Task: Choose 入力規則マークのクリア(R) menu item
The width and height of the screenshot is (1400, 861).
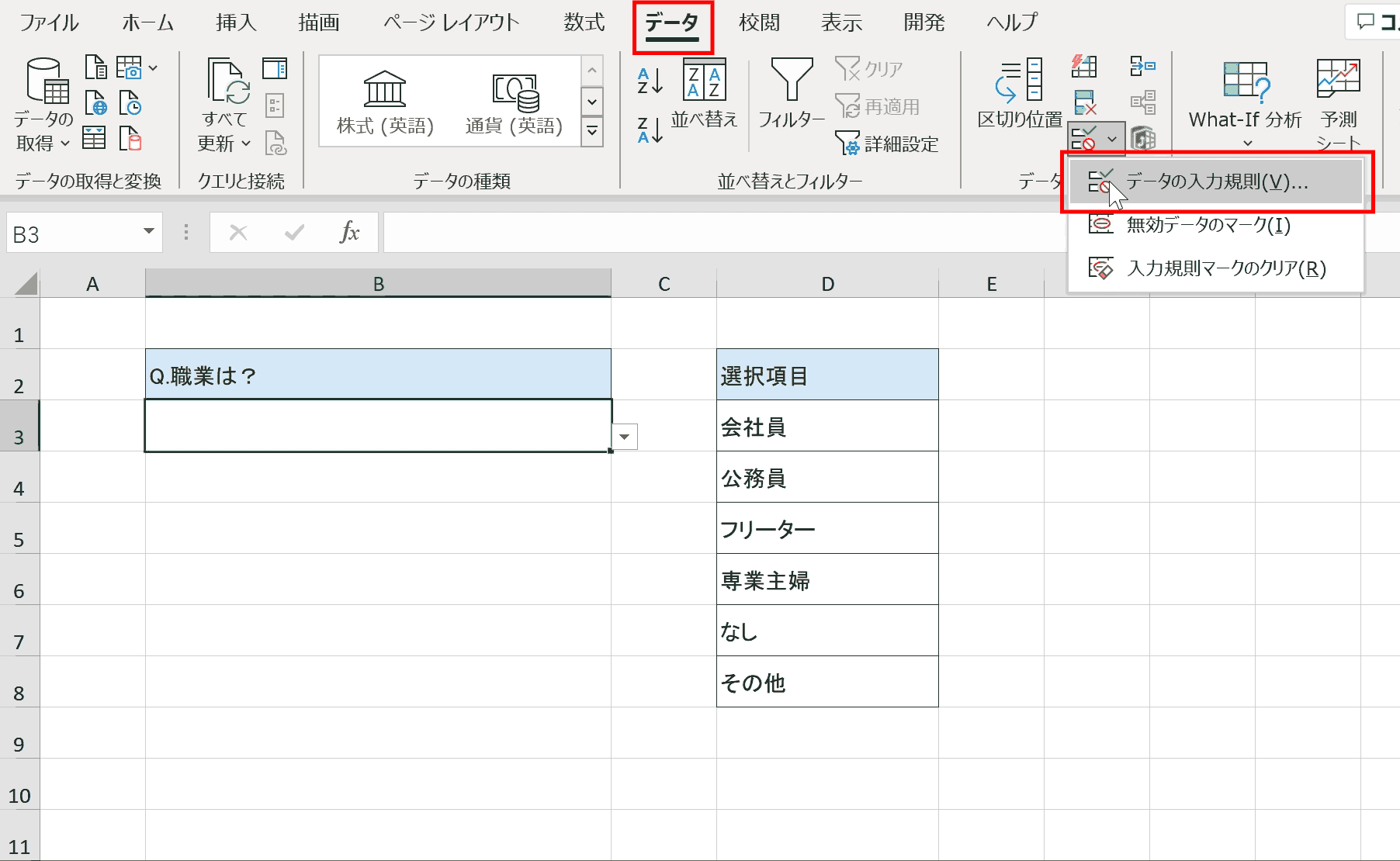Action: click(1216, 268)
